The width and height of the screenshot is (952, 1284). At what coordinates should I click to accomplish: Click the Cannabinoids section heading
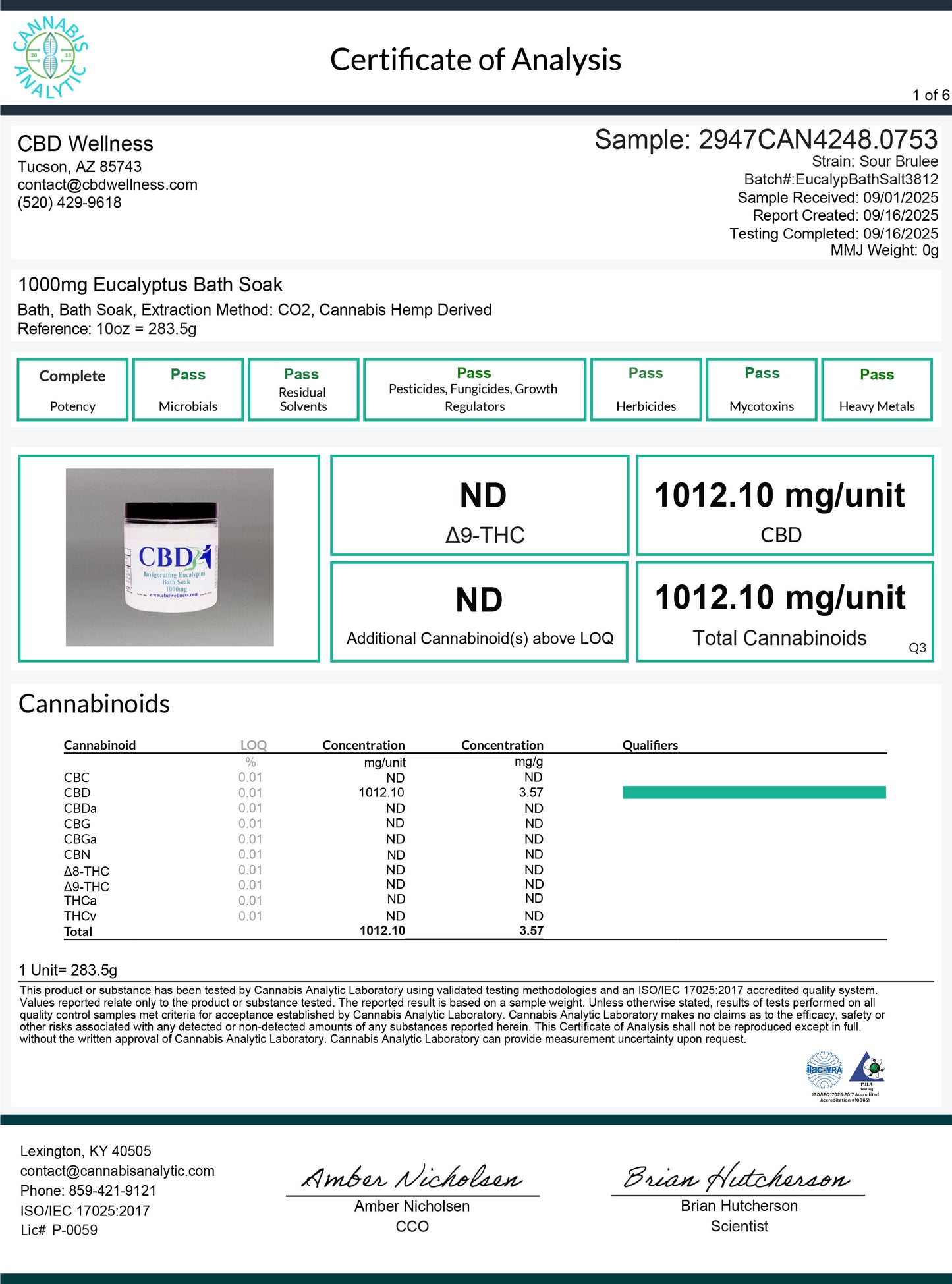click(x=94, y=704)
